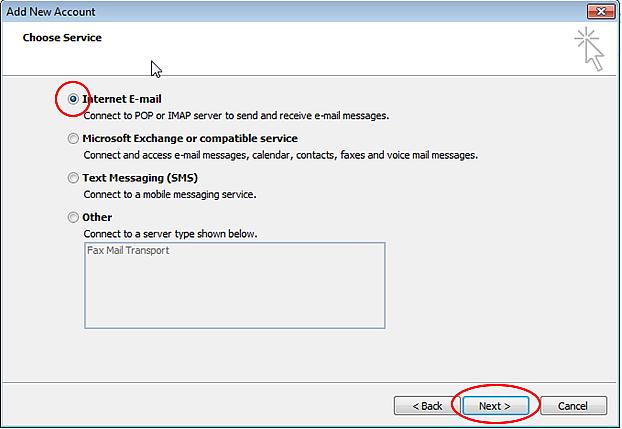Cancel the Add New Account dialog

573,406
